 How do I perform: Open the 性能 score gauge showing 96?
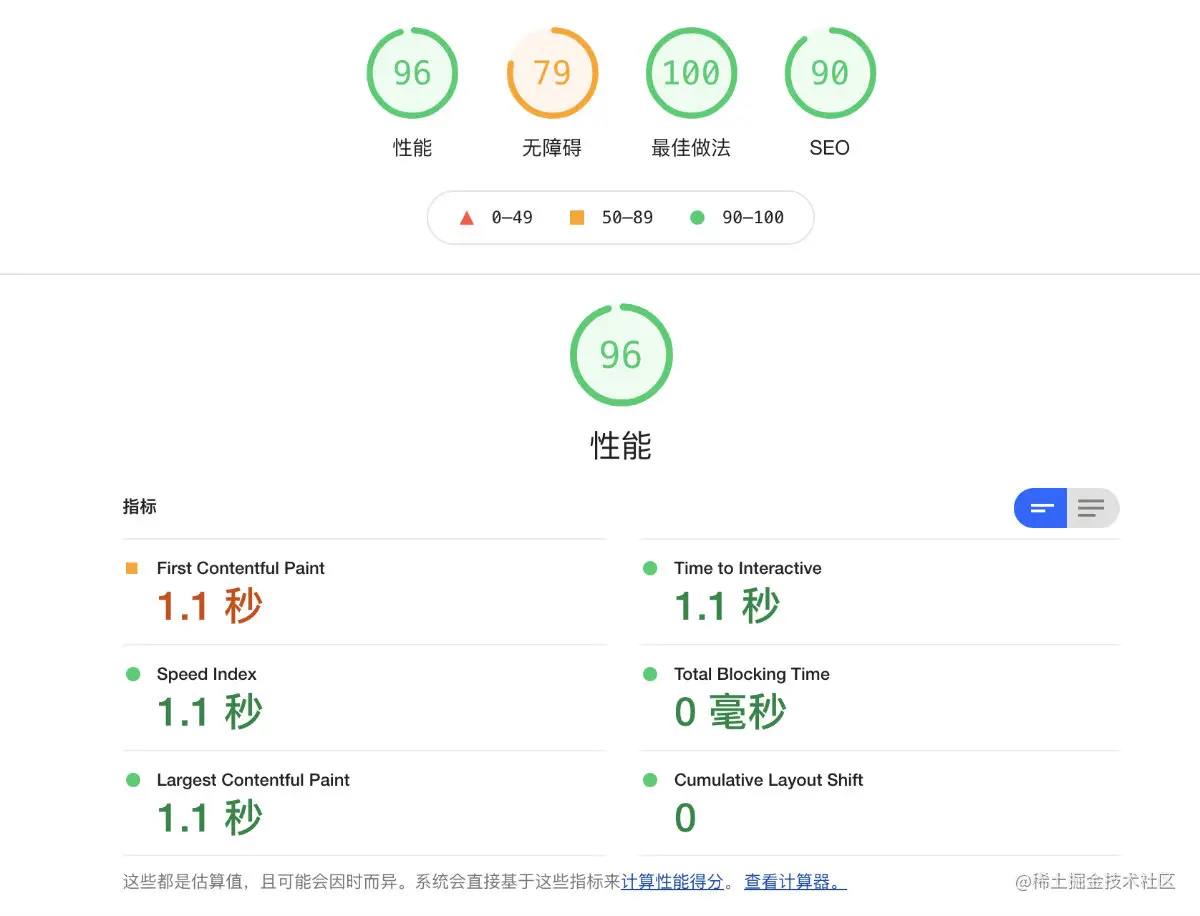pos(412,73)
